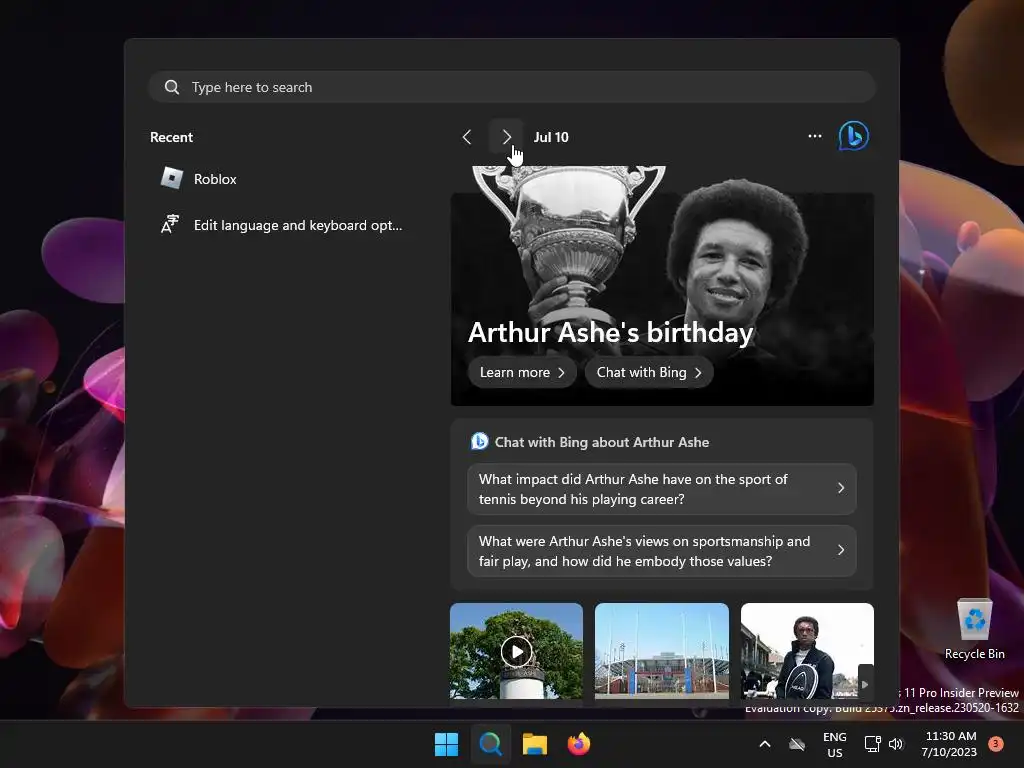The width and height of the screenshot is (1024, 768).
Task: Open File Explorer from taskbar
Action: [535, 744]
